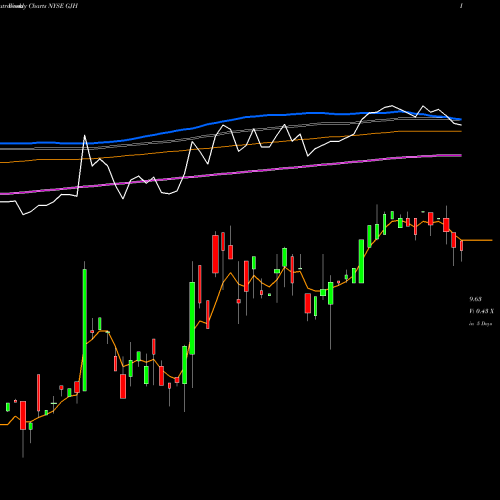The image size is (500, 500).
Task: Click the 'Charts NYSE GIH' chart title
Action: 53,6
